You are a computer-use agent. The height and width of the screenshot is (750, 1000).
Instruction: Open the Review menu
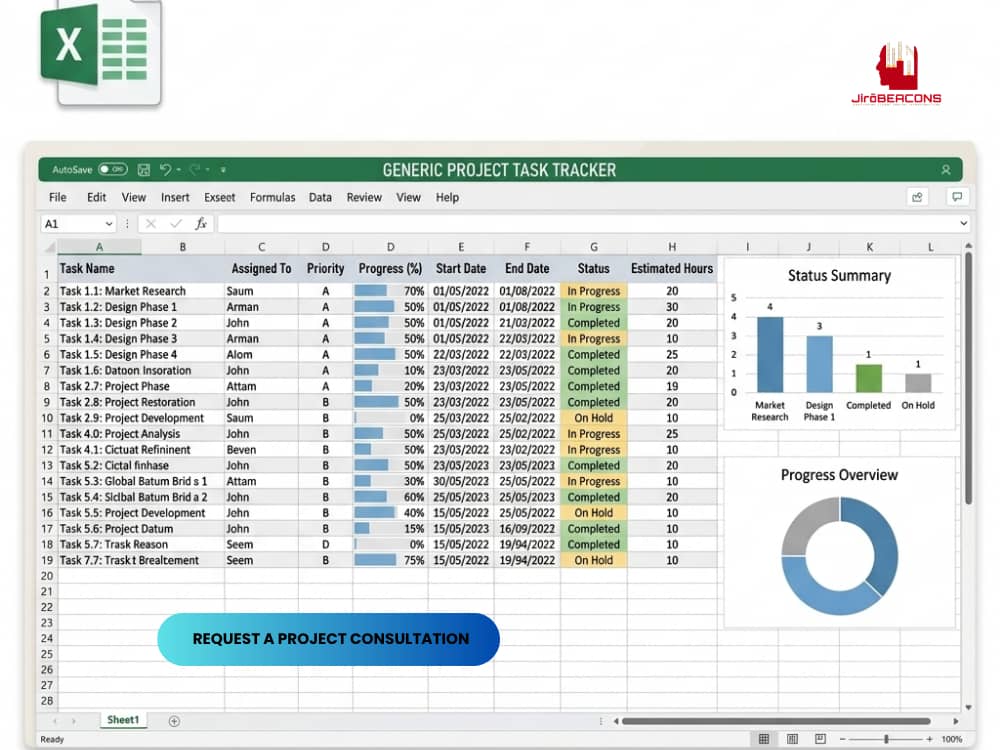364,198
